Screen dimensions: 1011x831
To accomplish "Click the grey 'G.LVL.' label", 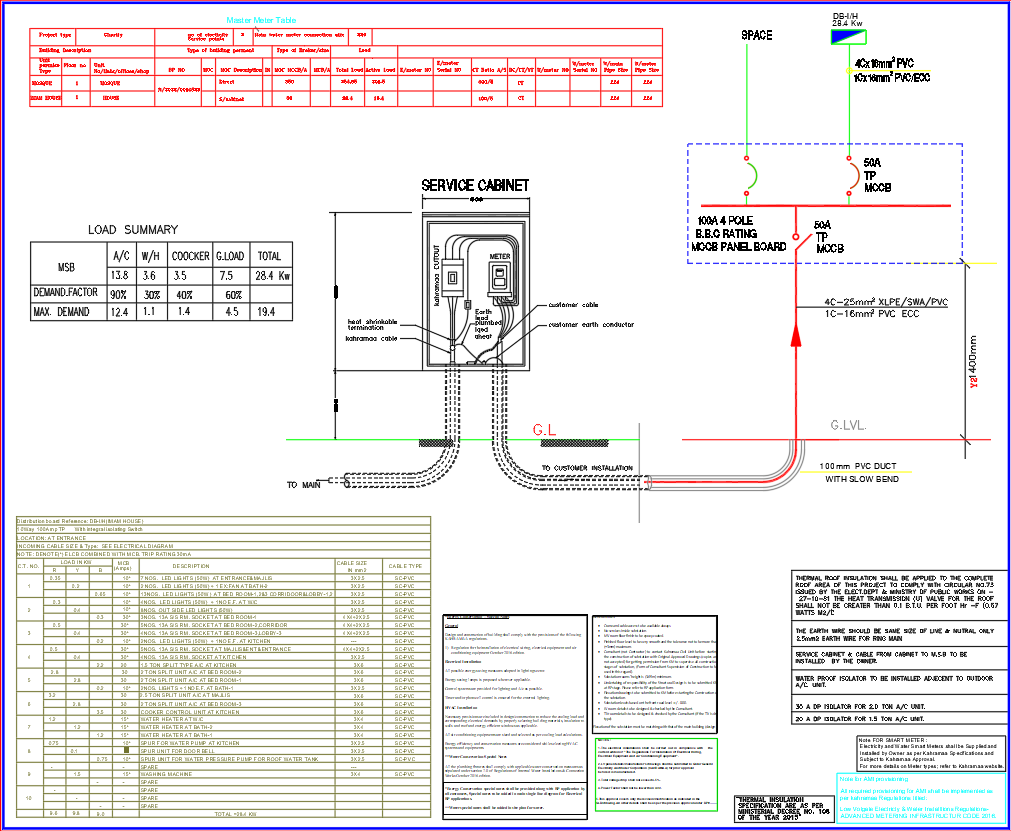I will pyautogui.click(x=848, y=425).
